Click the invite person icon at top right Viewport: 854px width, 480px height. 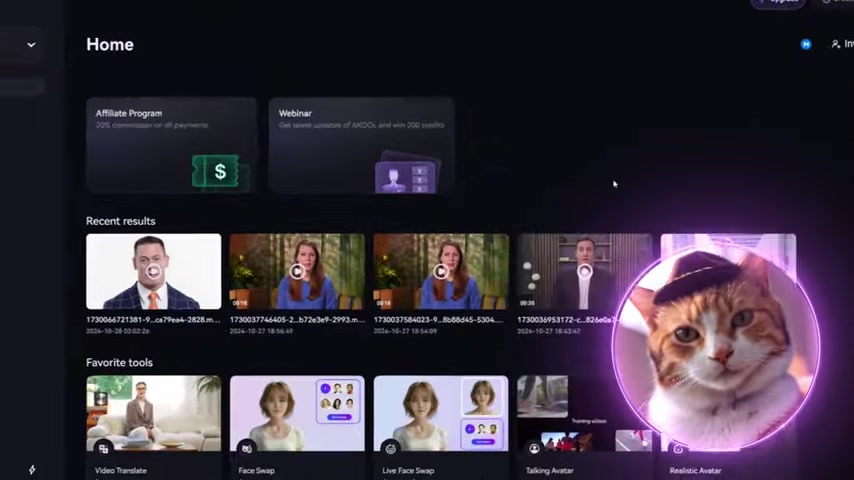[x=835, y=44]
